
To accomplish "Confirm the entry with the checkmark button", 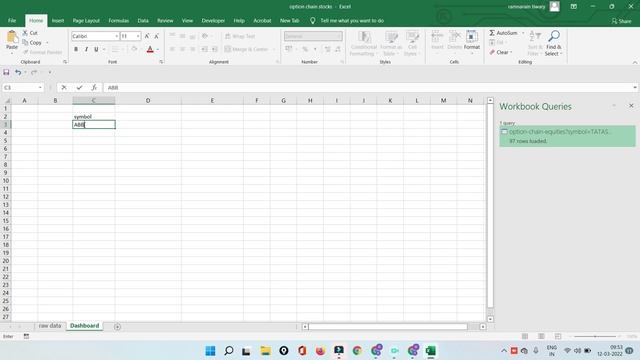I will [x=79, y=87].
